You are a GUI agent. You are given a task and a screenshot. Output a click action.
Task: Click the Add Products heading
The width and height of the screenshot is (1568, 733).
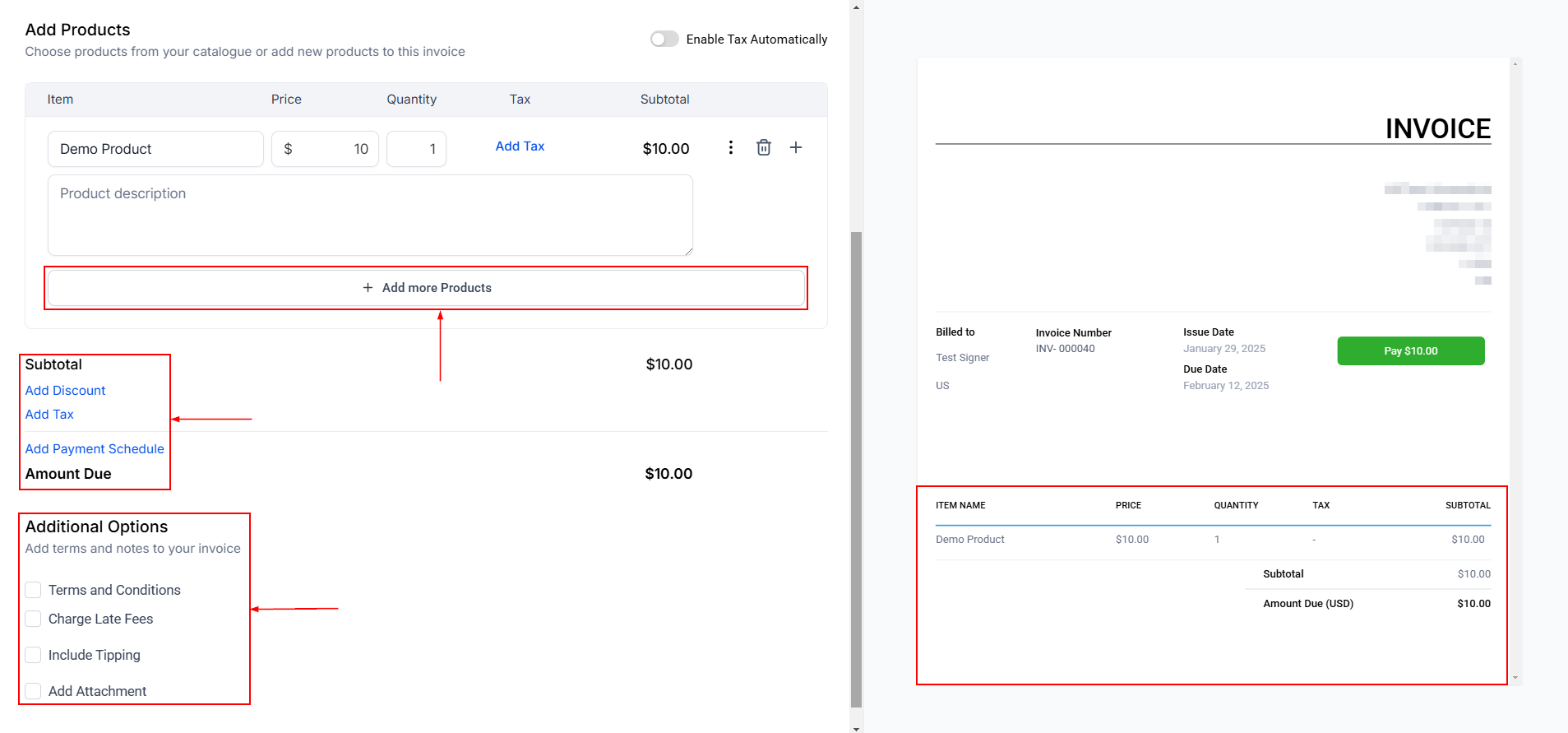pos(77,30)
